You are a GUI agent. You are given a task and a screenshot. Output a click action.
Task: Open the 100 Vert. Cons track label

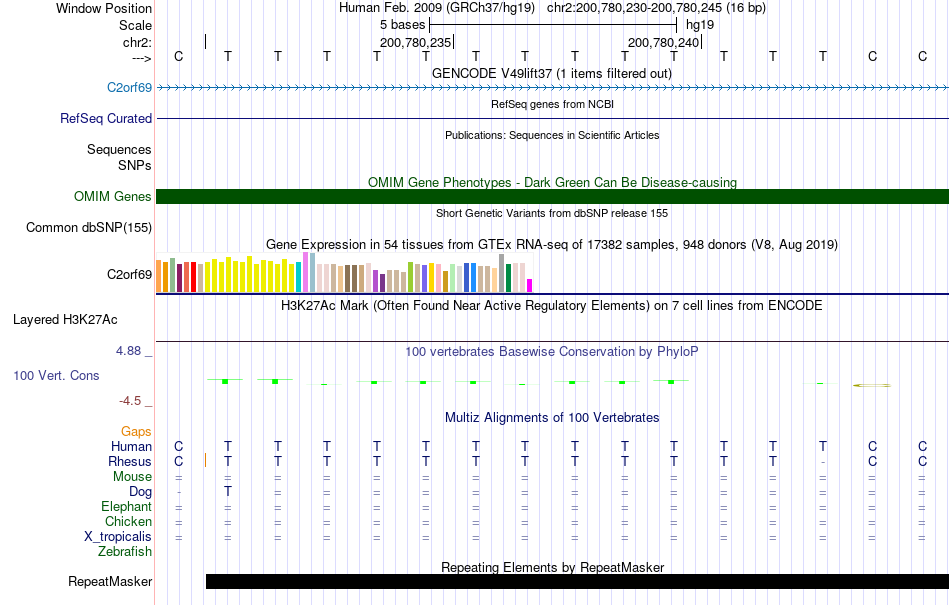(x=56, y=375)
